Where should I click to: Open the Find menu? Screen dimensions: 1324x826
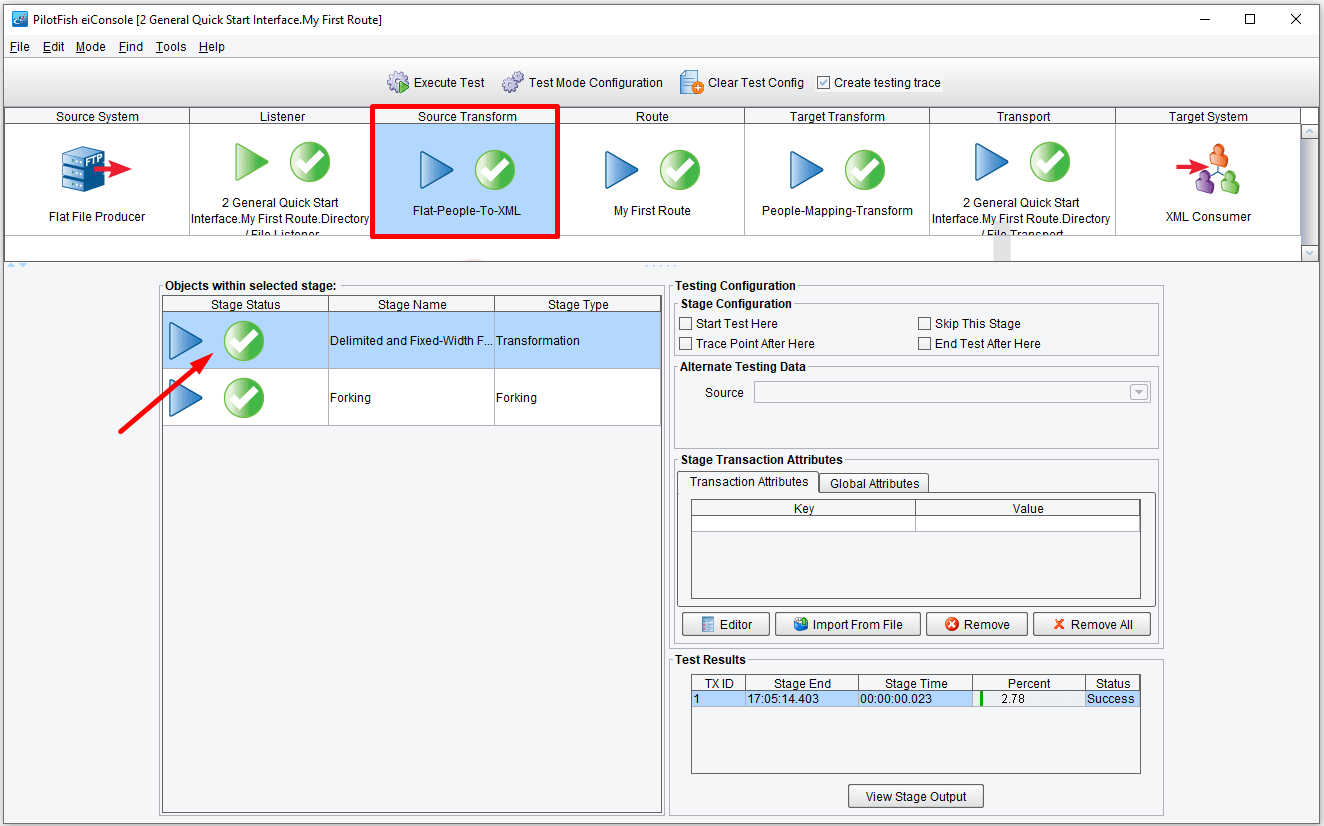[x=131, y=47]
